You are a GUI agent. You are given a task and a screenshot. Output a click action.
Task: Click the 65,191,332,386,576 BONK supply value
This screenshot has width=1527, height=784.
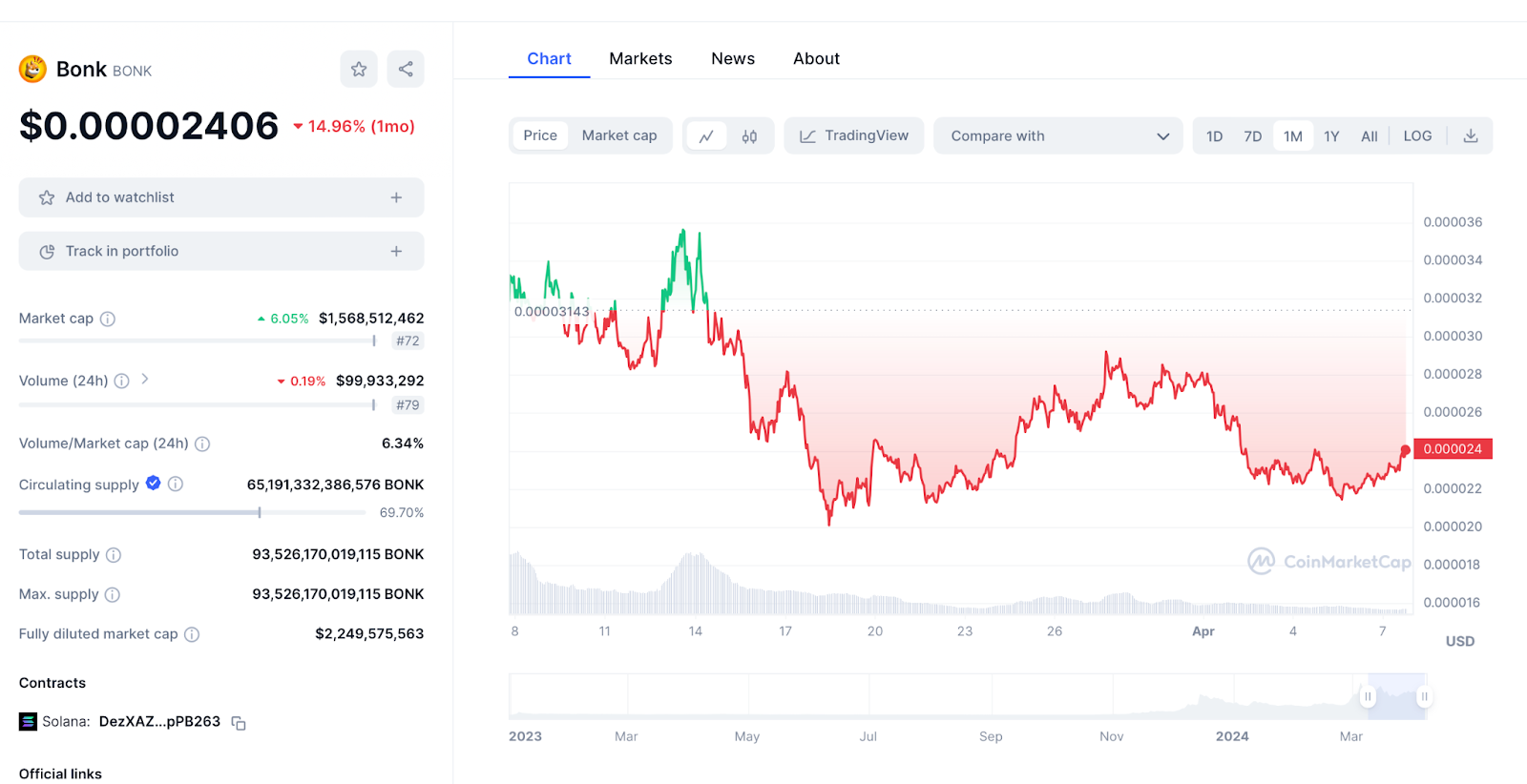pos(335,485)
